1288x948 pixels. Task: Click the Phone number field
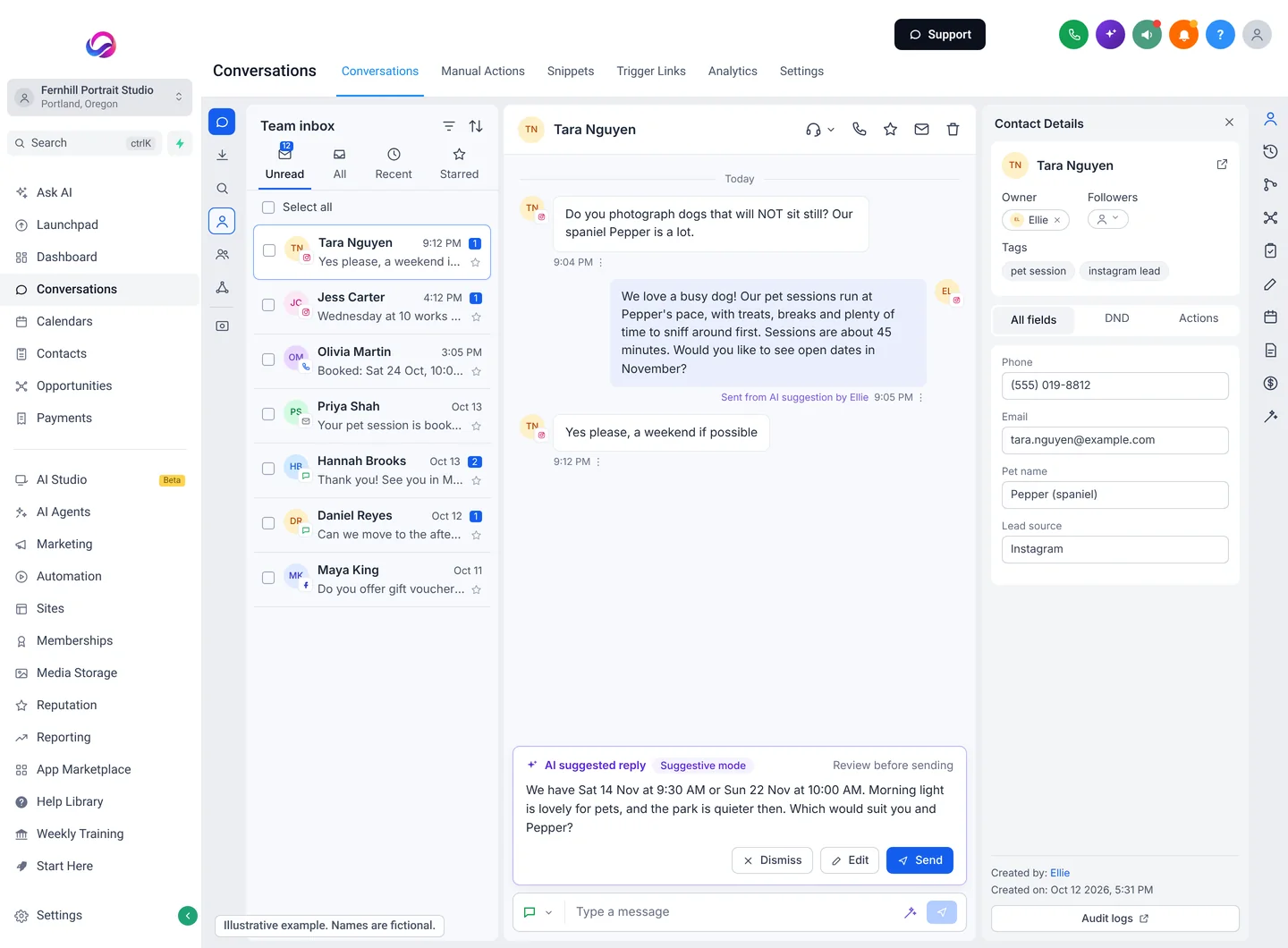coord(1115,385)
